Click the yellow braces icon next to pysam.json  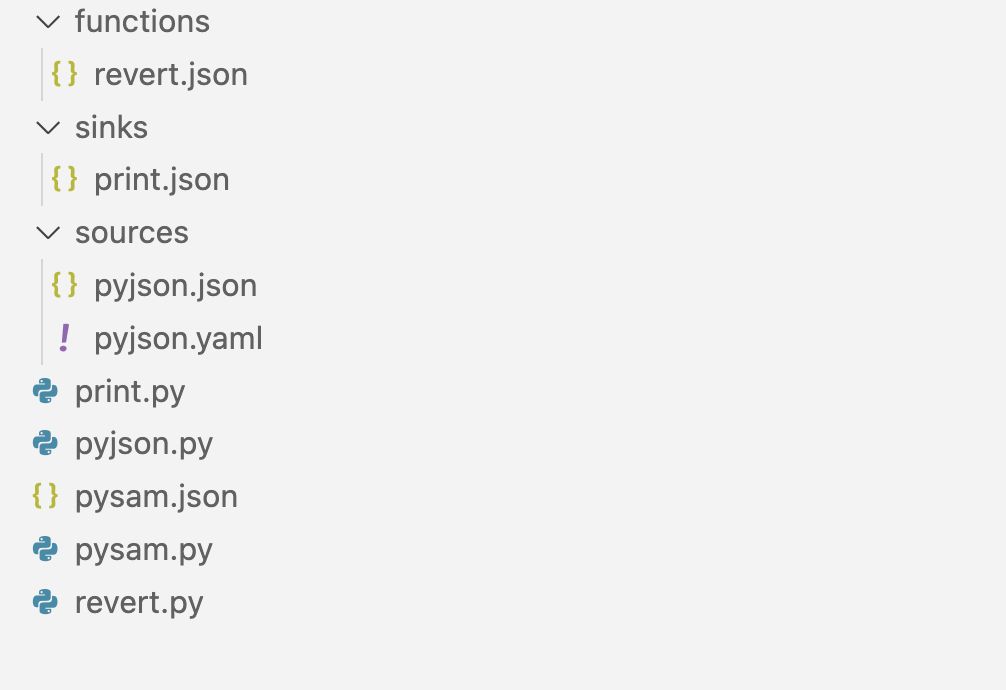(x=45, y=496)
